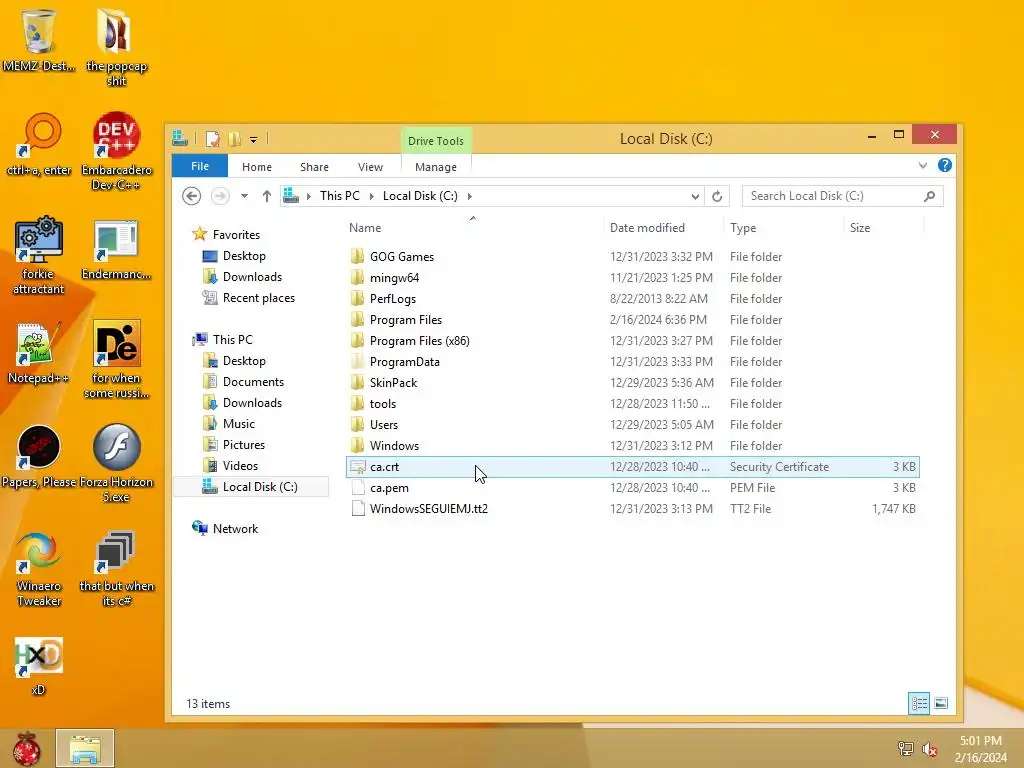
Task: Switch to Large icons view button
Action: click(940, 703)
